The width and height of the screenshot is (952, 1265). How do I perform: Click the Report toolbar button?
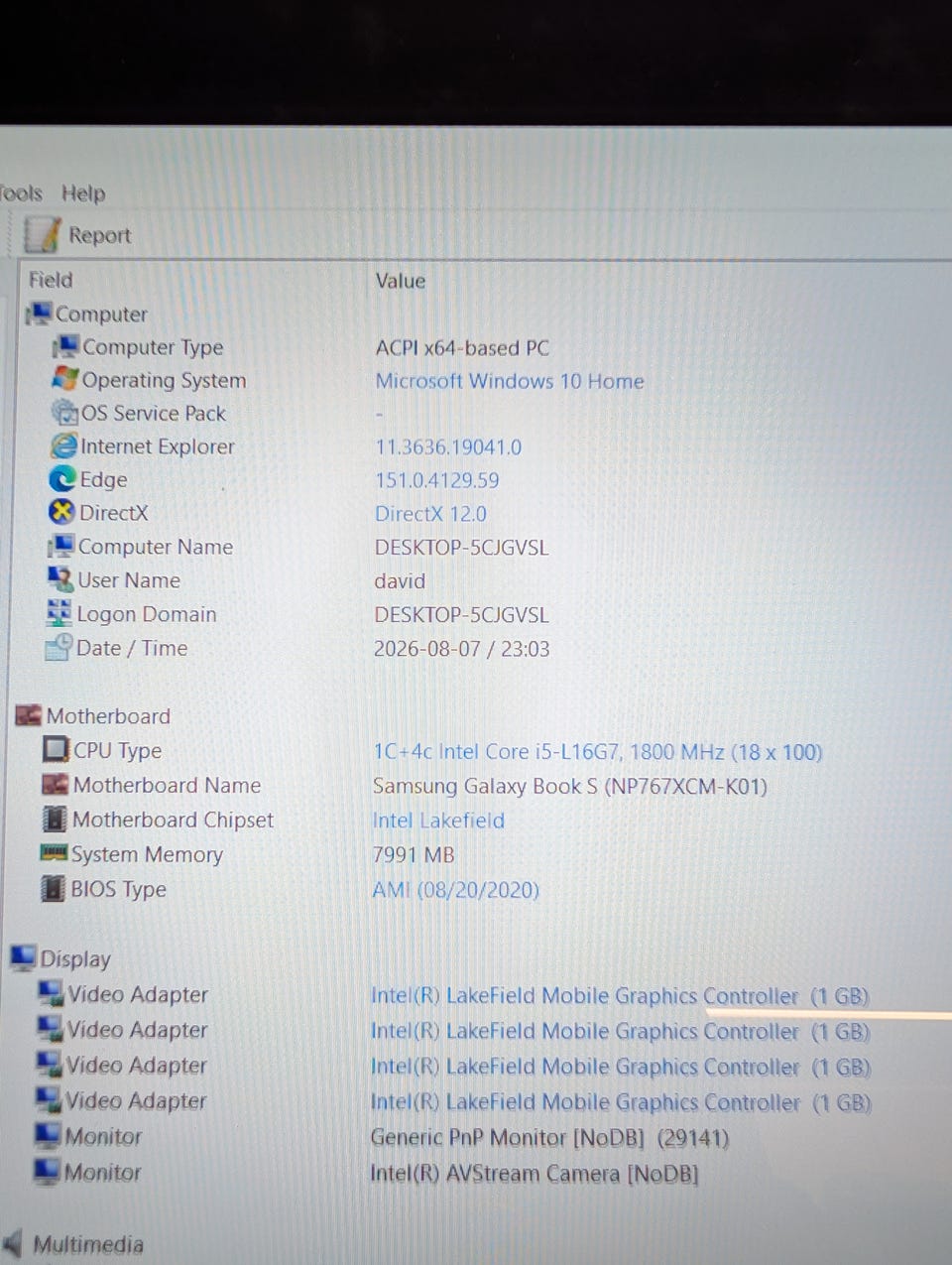(78, 235)
